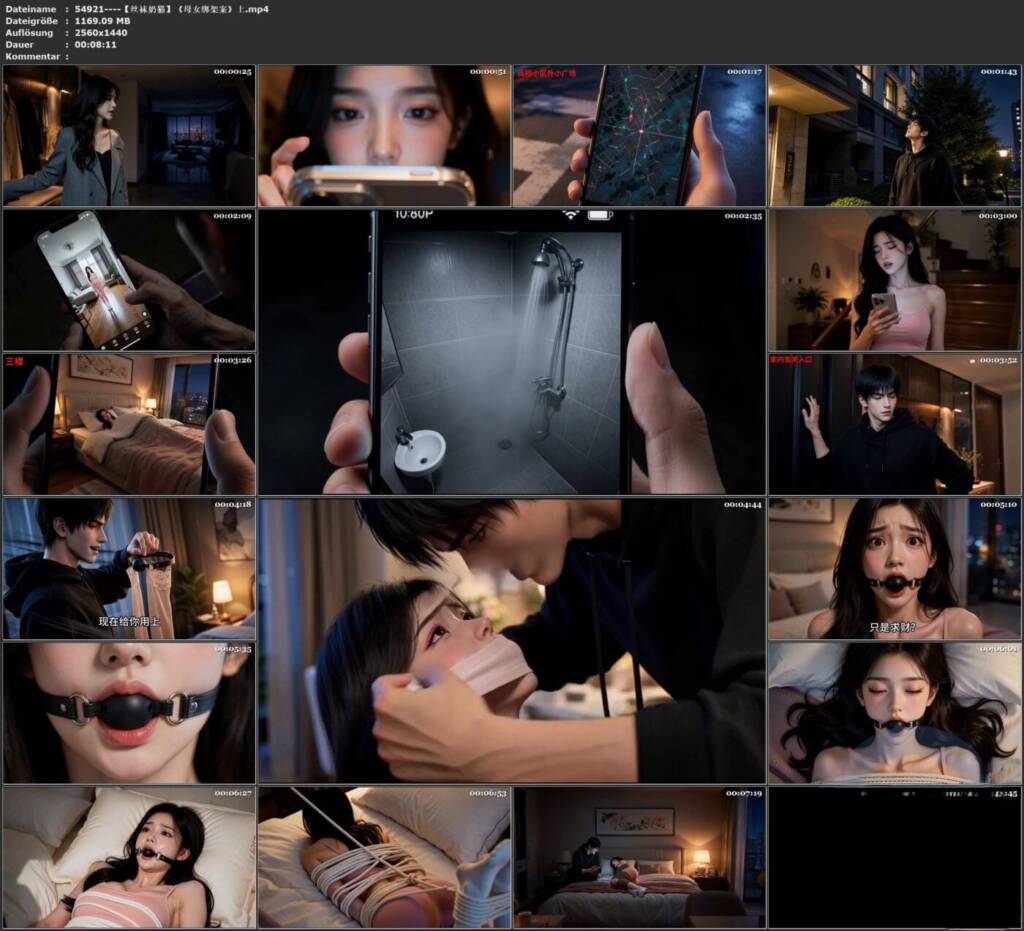
Task: Pick the frame stamped 00:03:00
Action: click(x=895, y=280)
